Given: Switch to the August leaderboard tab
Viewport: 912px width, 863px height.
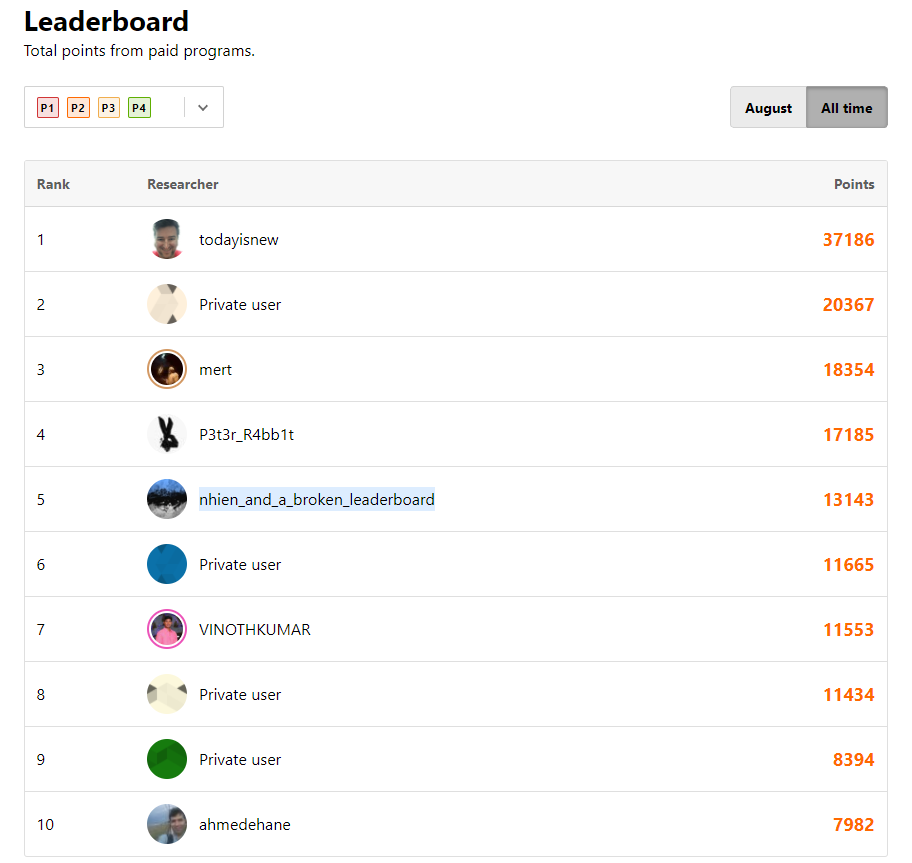Looking at the screenshot, I should [x=768, y=108].
